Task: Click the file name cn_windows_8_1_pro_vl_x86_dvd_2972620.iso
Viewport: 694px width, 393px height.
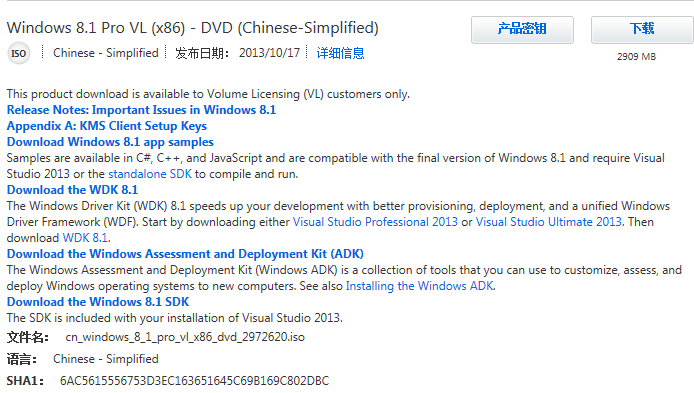Action: [185, 337]
